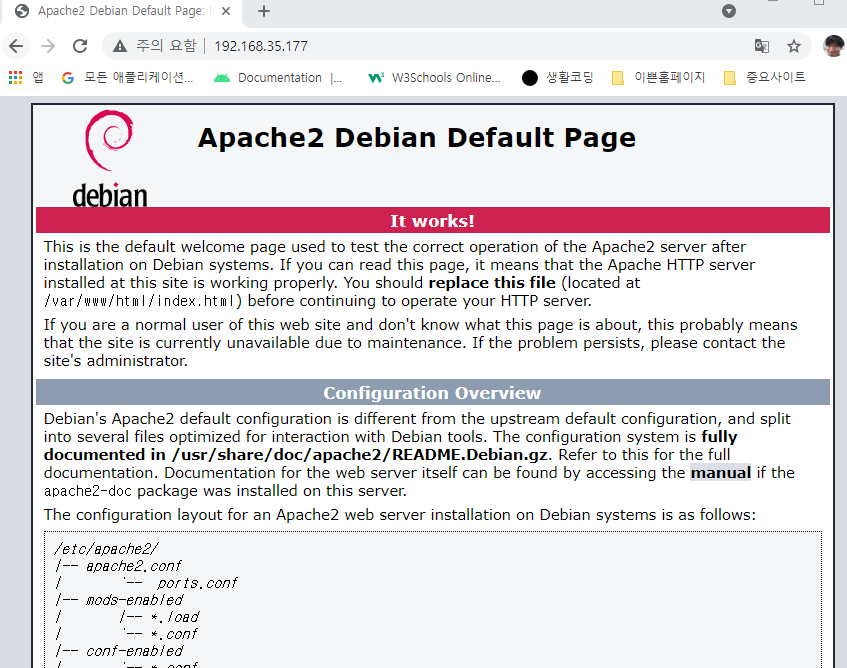Close the Apache2 Debian Default Page tab
The width and height of the screenshot is (847, 668).
(x=226, y=11)
